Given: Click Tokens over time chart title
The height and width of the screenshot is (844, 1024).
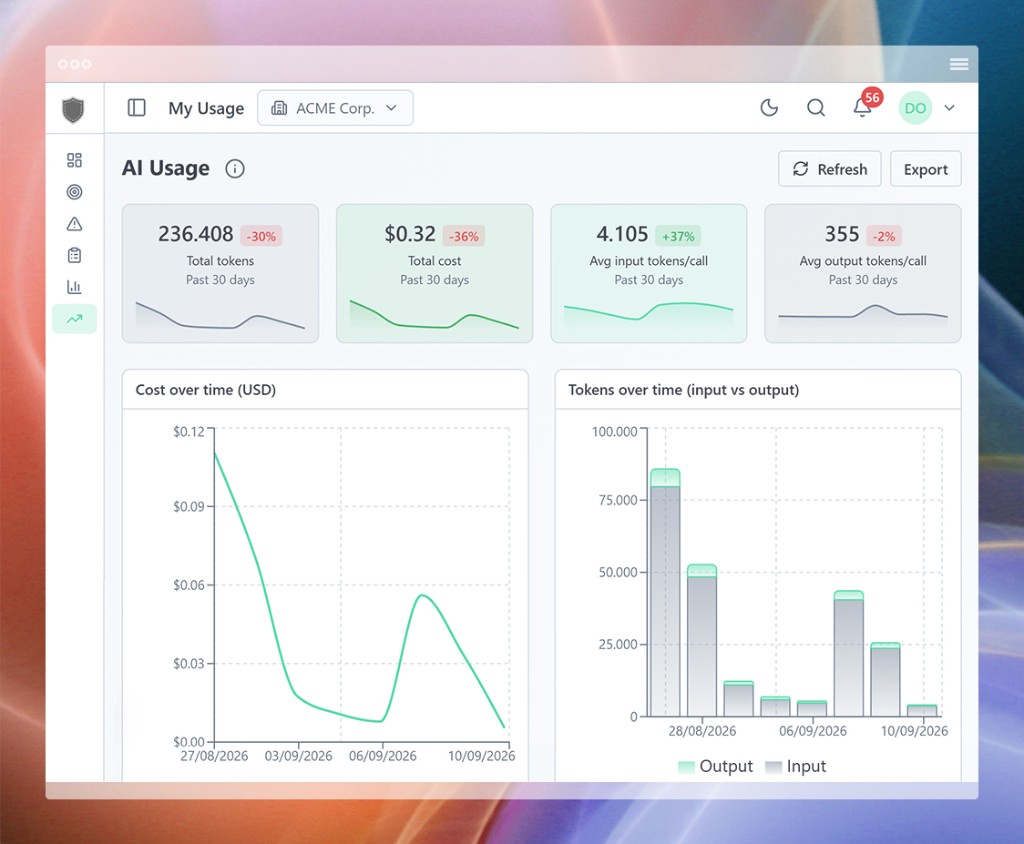Looking at the screenshot, I should click(684, 390).
